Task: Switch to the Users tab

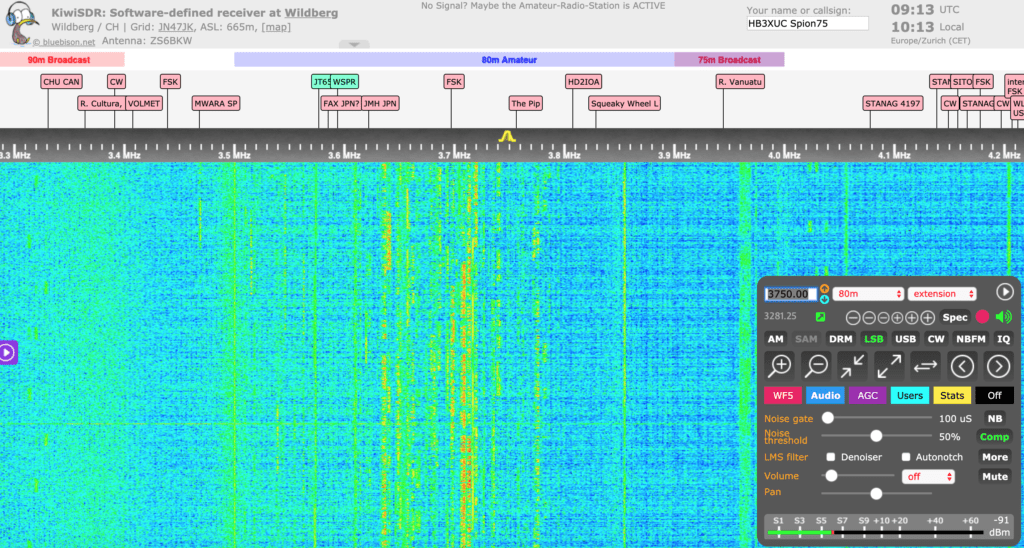Action: 910,395
